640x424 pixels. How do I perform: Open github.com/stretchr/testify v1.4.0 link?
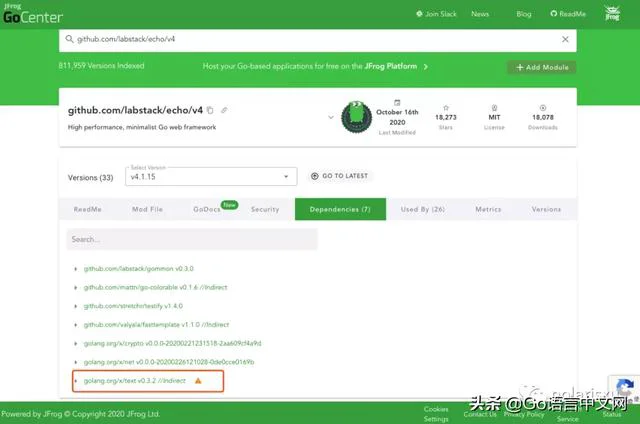pyautogui.click(x=133, y=306)
